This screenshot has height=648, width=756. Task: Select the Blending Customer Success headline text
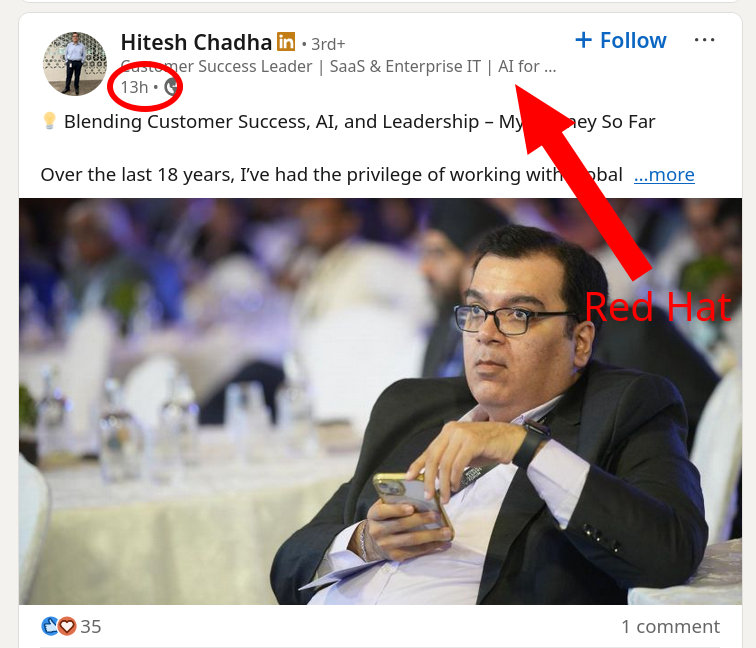point(360,122)
